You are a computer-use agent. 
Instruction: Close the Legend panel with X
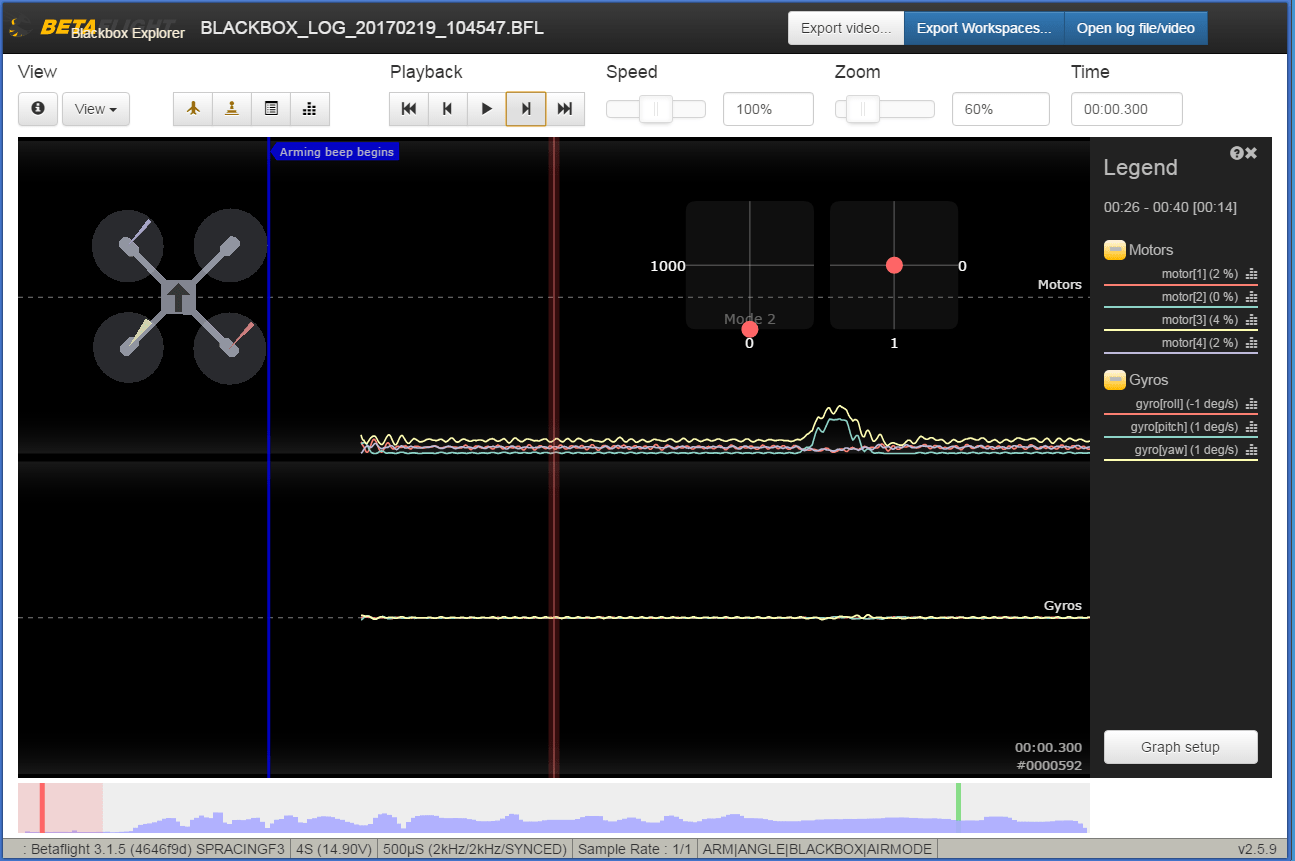[x=1251, y=153]
